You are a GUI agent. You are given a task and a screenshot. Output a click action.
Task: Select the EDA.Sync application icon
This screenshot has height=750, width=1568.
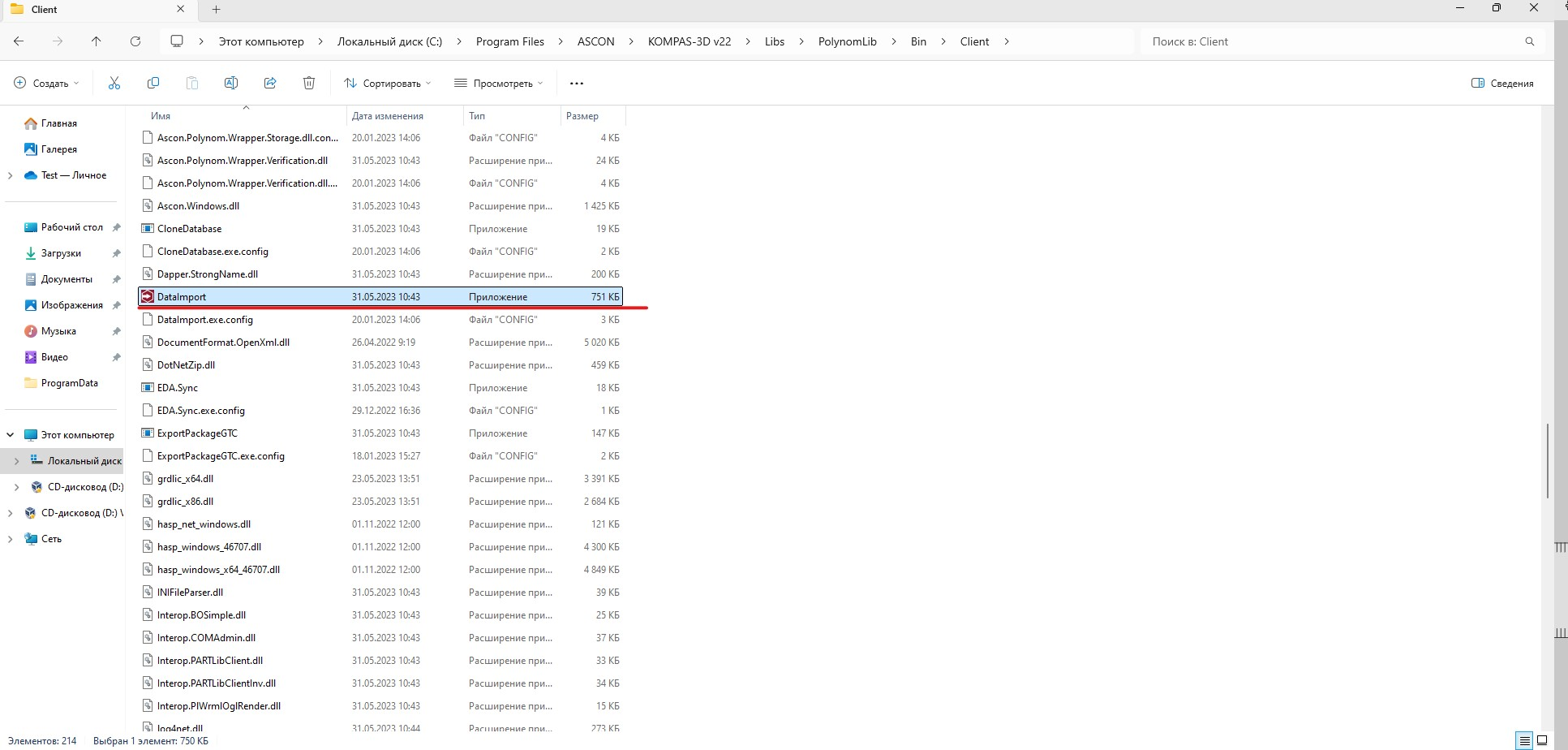click(148, 388)
